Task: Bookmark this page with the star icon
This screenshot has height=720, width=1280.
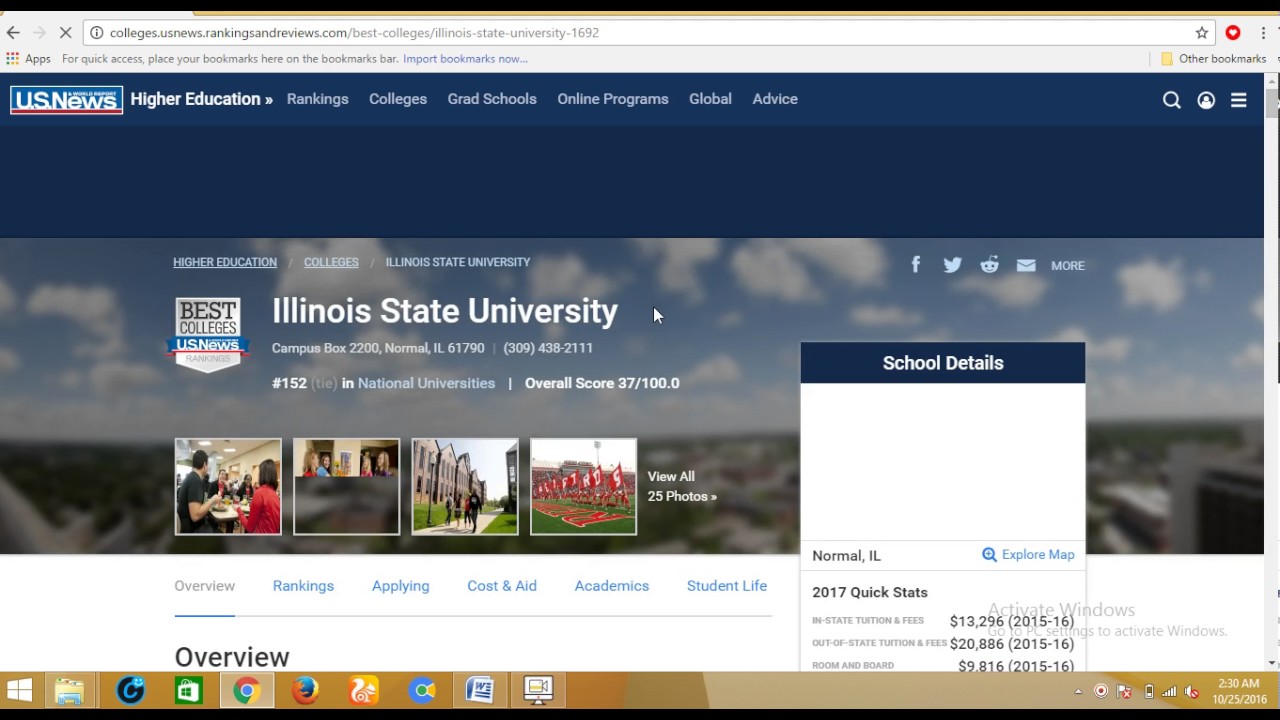Action: (1202, 32)
